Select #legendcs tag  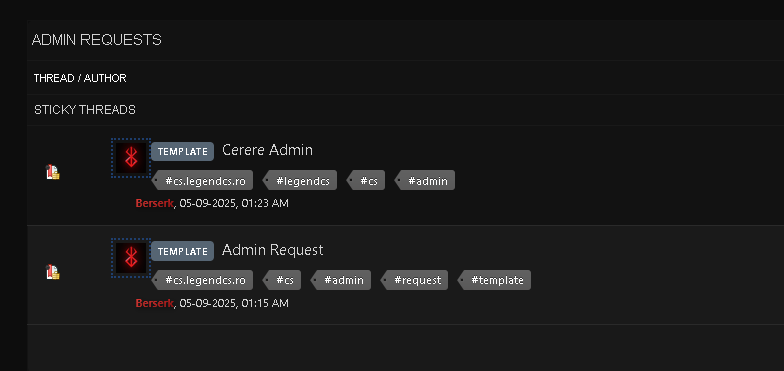tap(300, 180)
